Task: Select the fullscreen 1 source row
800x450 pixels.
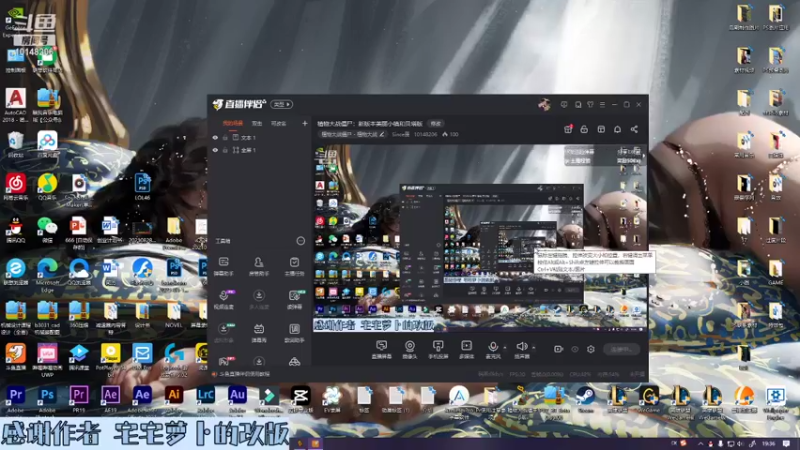Action: point(259,150)
